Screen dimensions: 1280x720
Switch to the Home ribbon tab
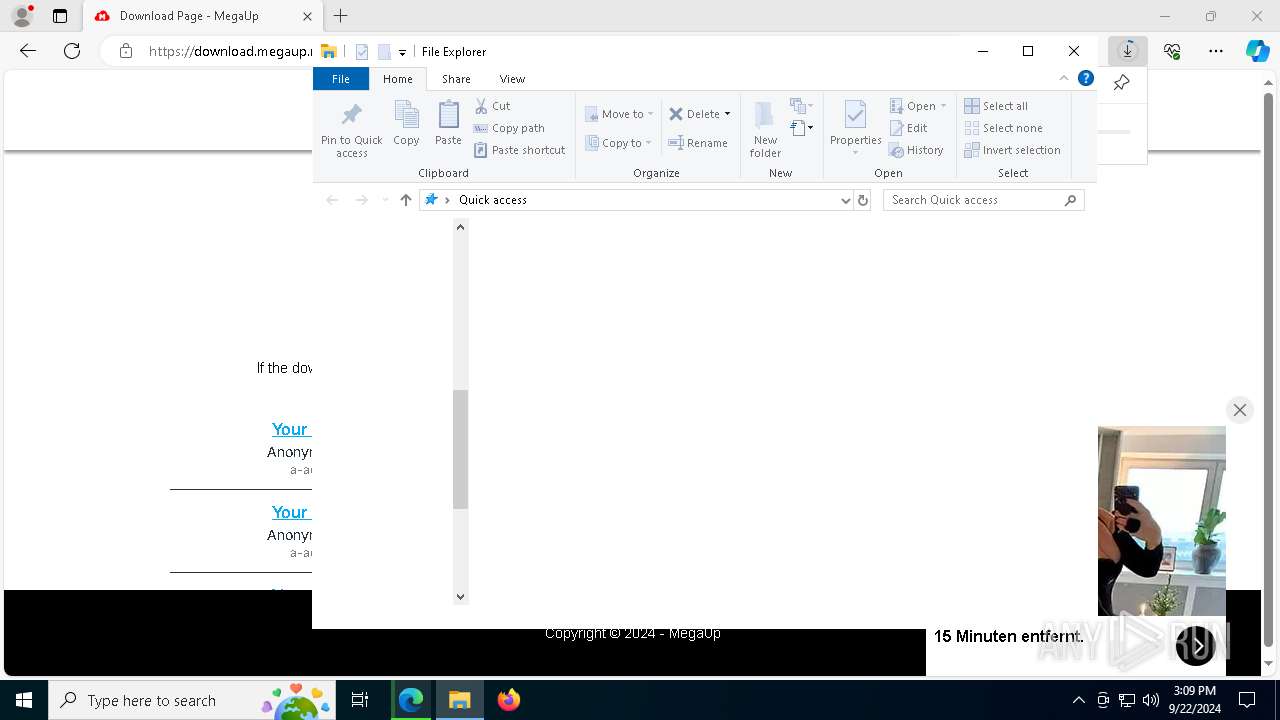(x=397, y=79)
